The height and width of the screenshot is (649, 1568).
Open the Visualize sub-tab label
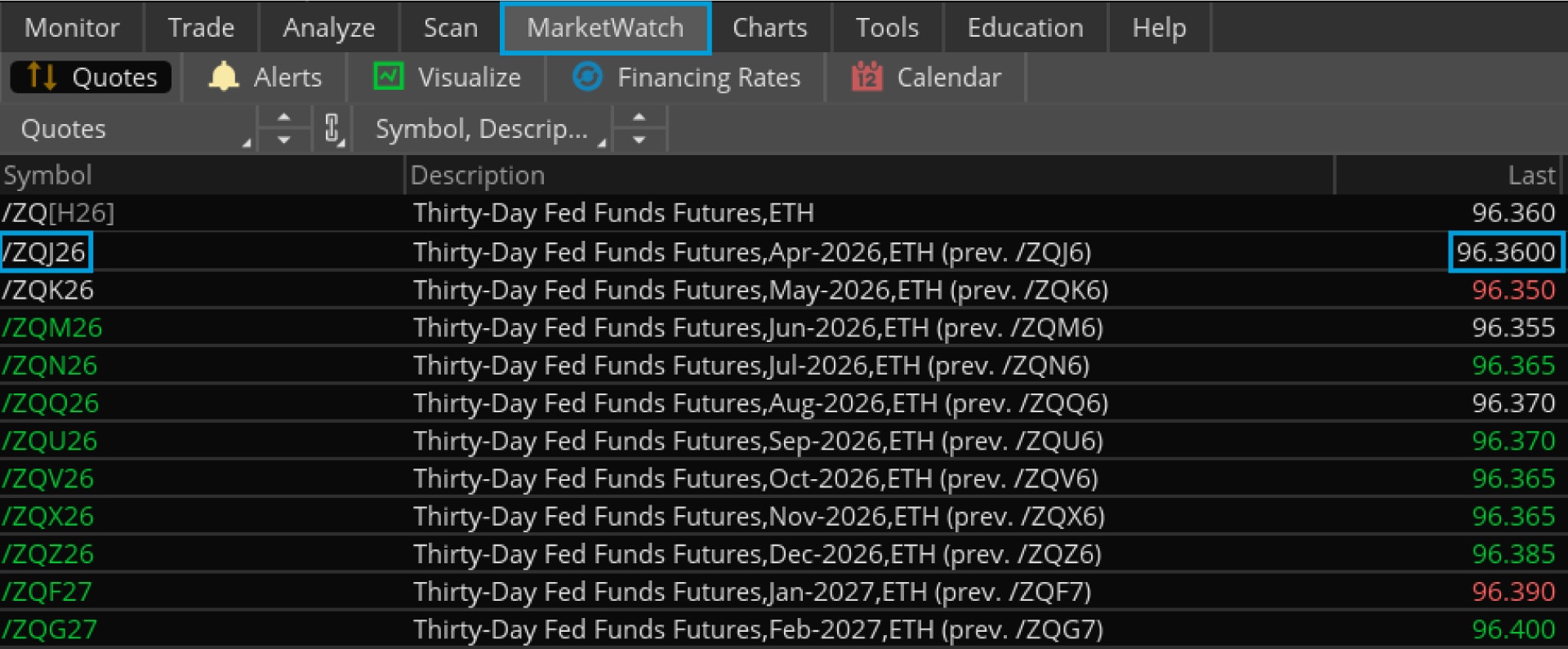pos(470,78)
